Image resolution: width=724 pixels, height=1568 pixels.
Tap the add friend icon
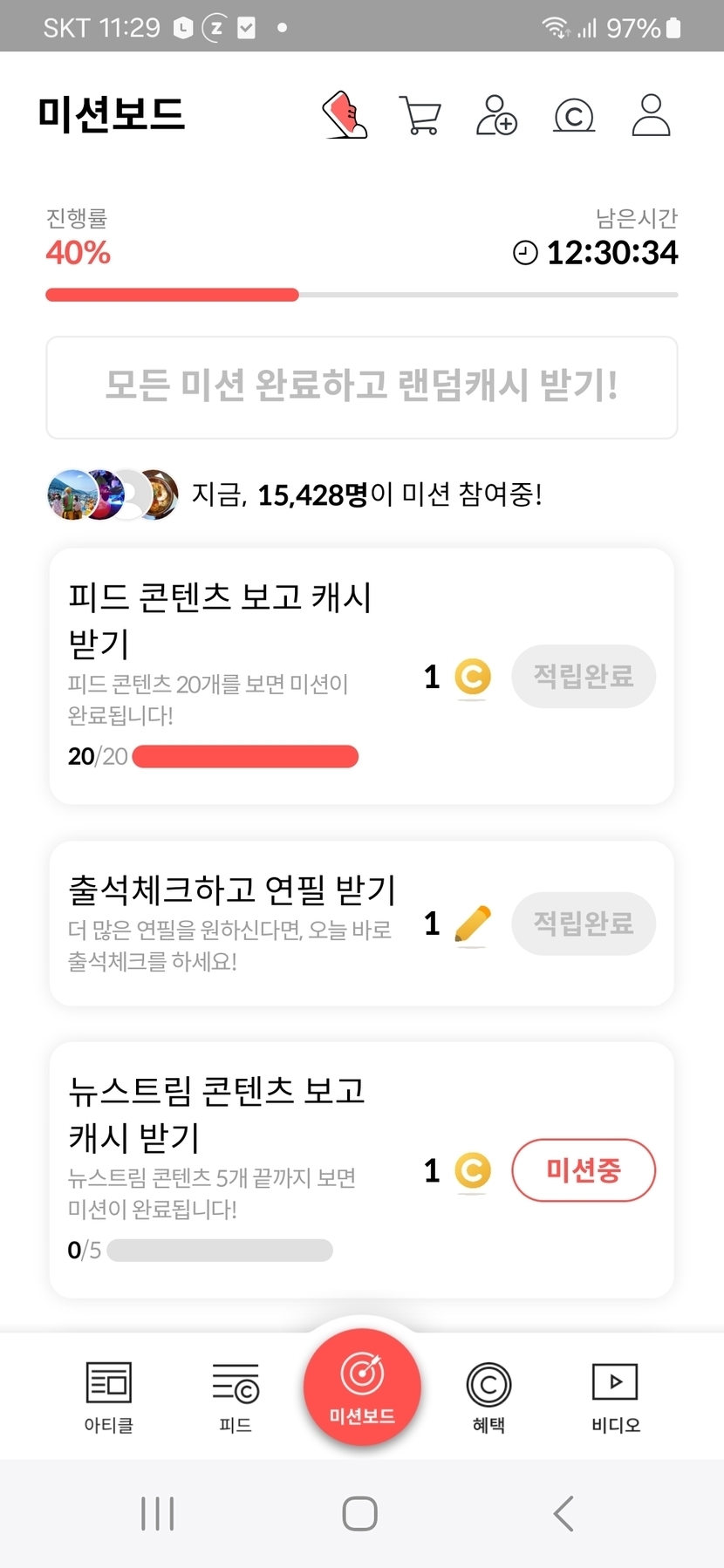point(496,115)
